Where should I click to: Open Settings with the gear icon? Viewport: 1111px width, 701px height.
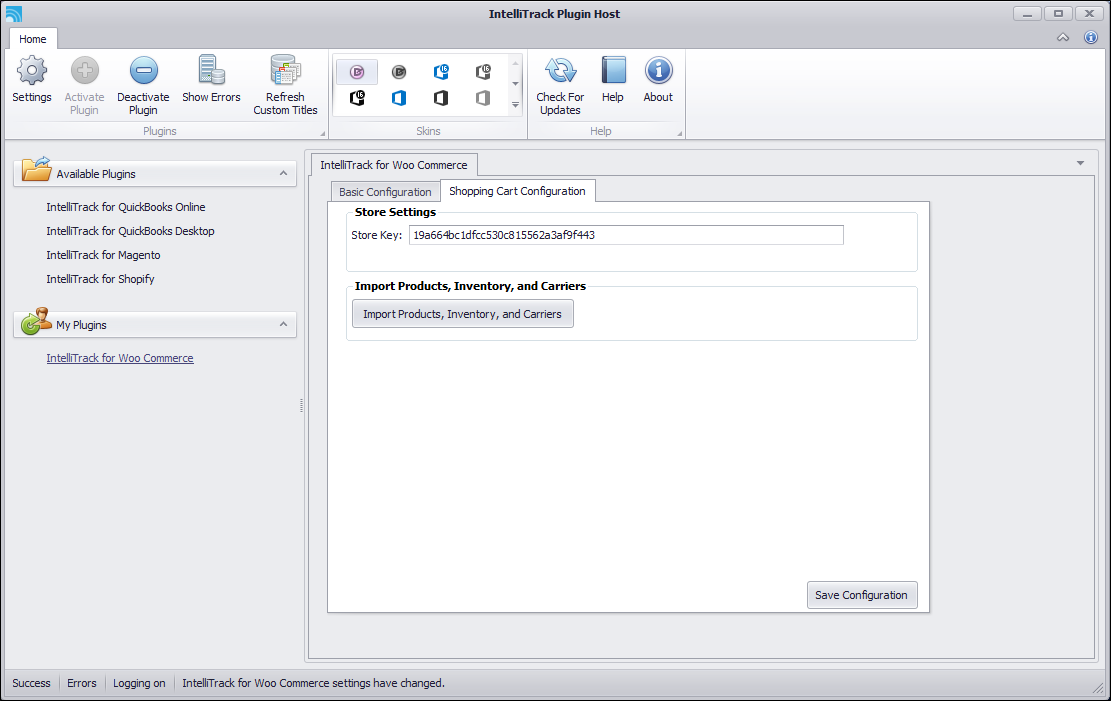(32, 79)
